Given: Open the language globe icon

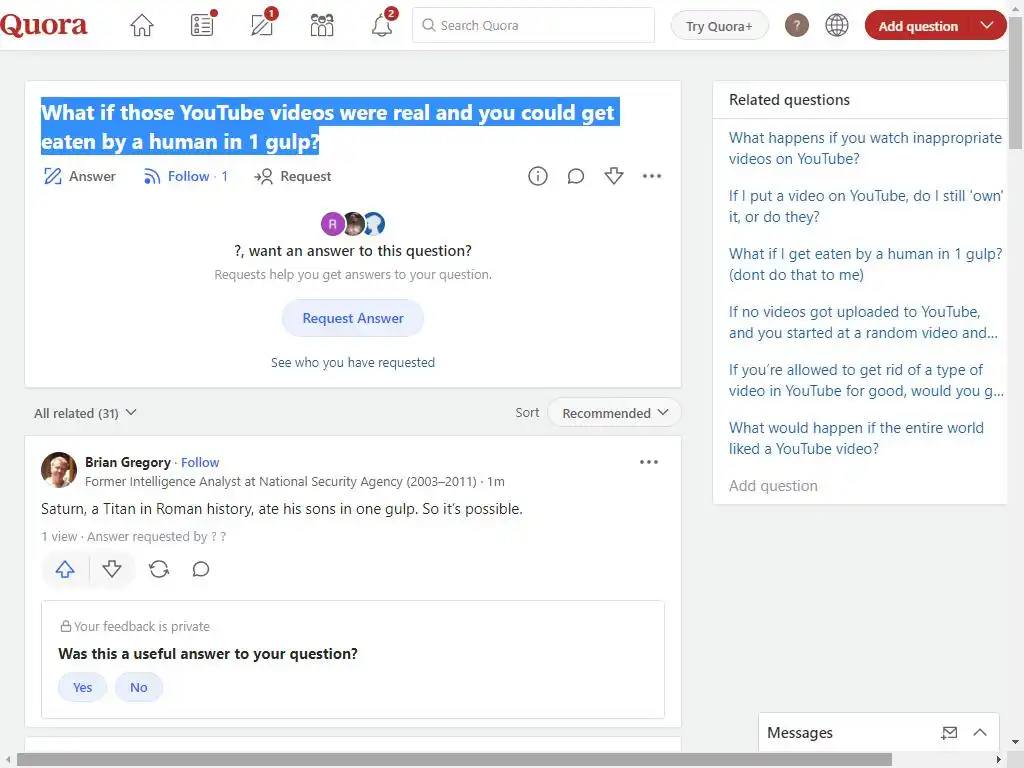Looking at the screenshot, I should click(837, 25).
